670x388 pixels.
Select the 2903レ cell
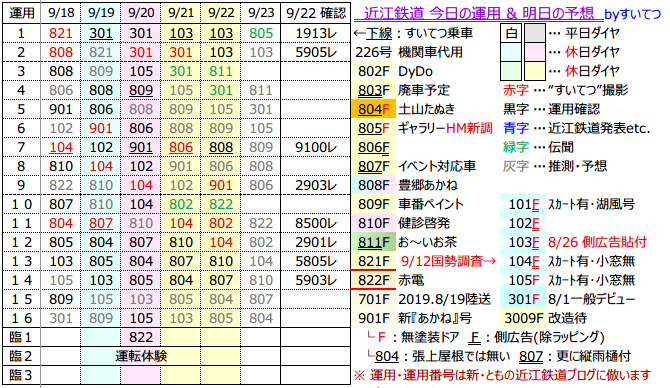pos(315,185)
